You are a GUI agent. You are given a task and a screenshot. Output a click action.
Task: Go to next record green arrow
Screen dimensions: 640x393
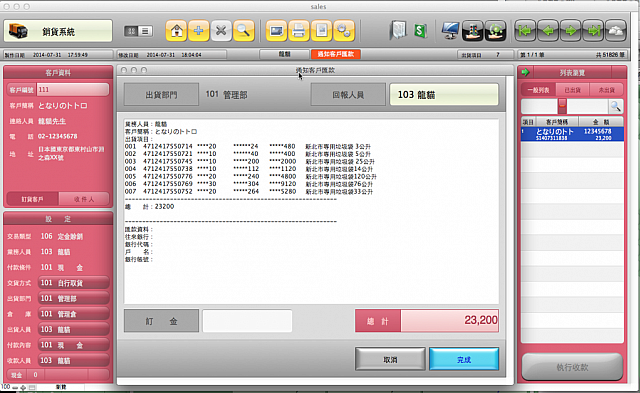click(571, 31)
